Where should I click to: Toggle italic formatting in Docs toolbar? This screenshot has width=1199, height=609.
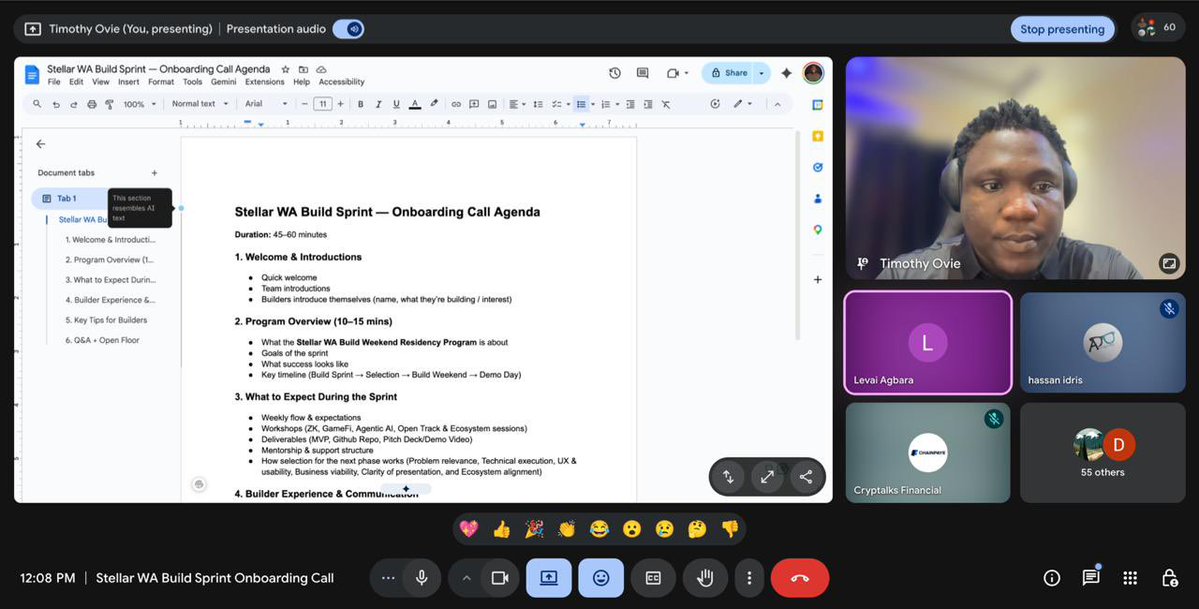click(378, 104)
